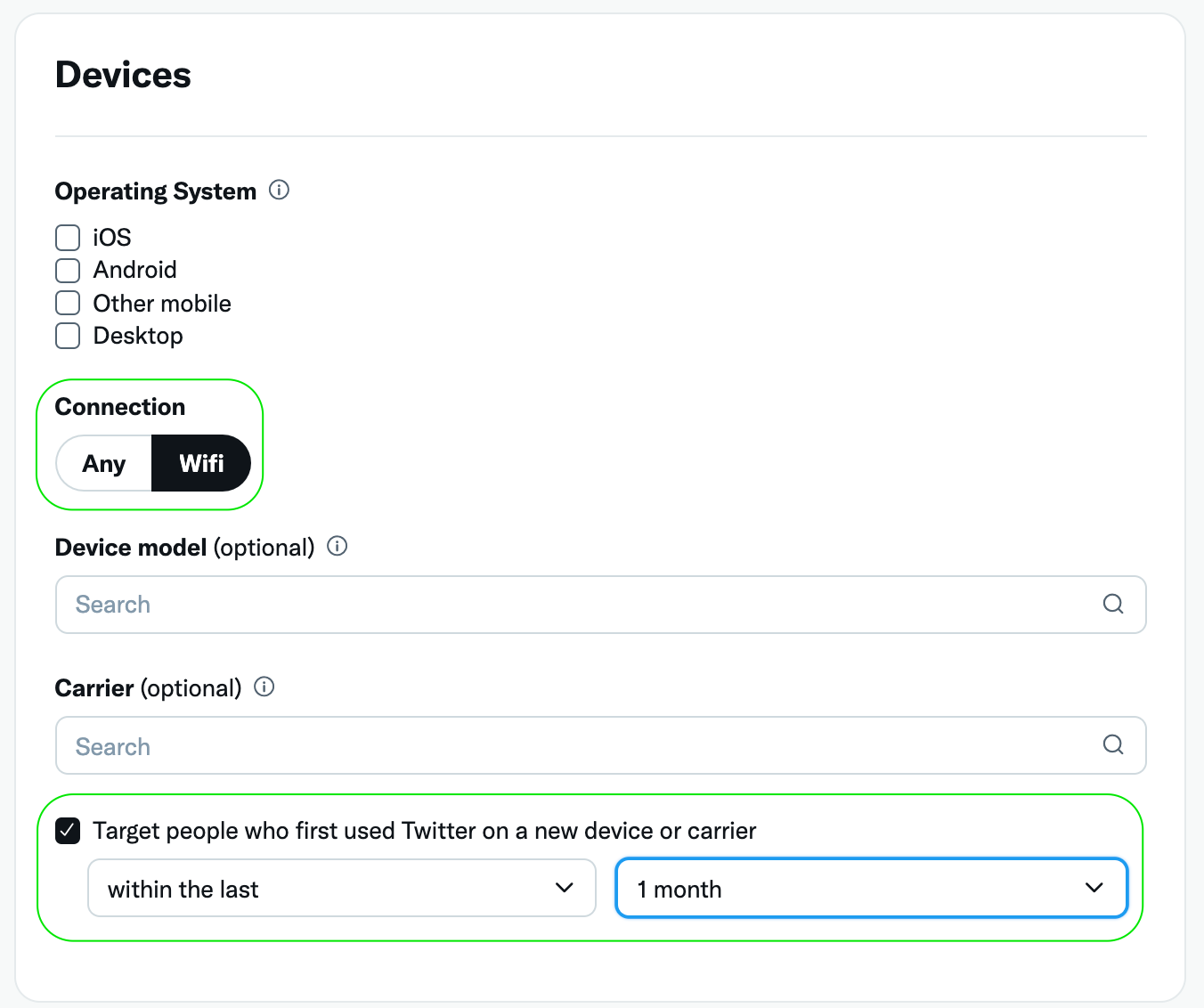Enable Android operating system targeting
Screen dimensions: 1204x1008
[x=68, y=270]
